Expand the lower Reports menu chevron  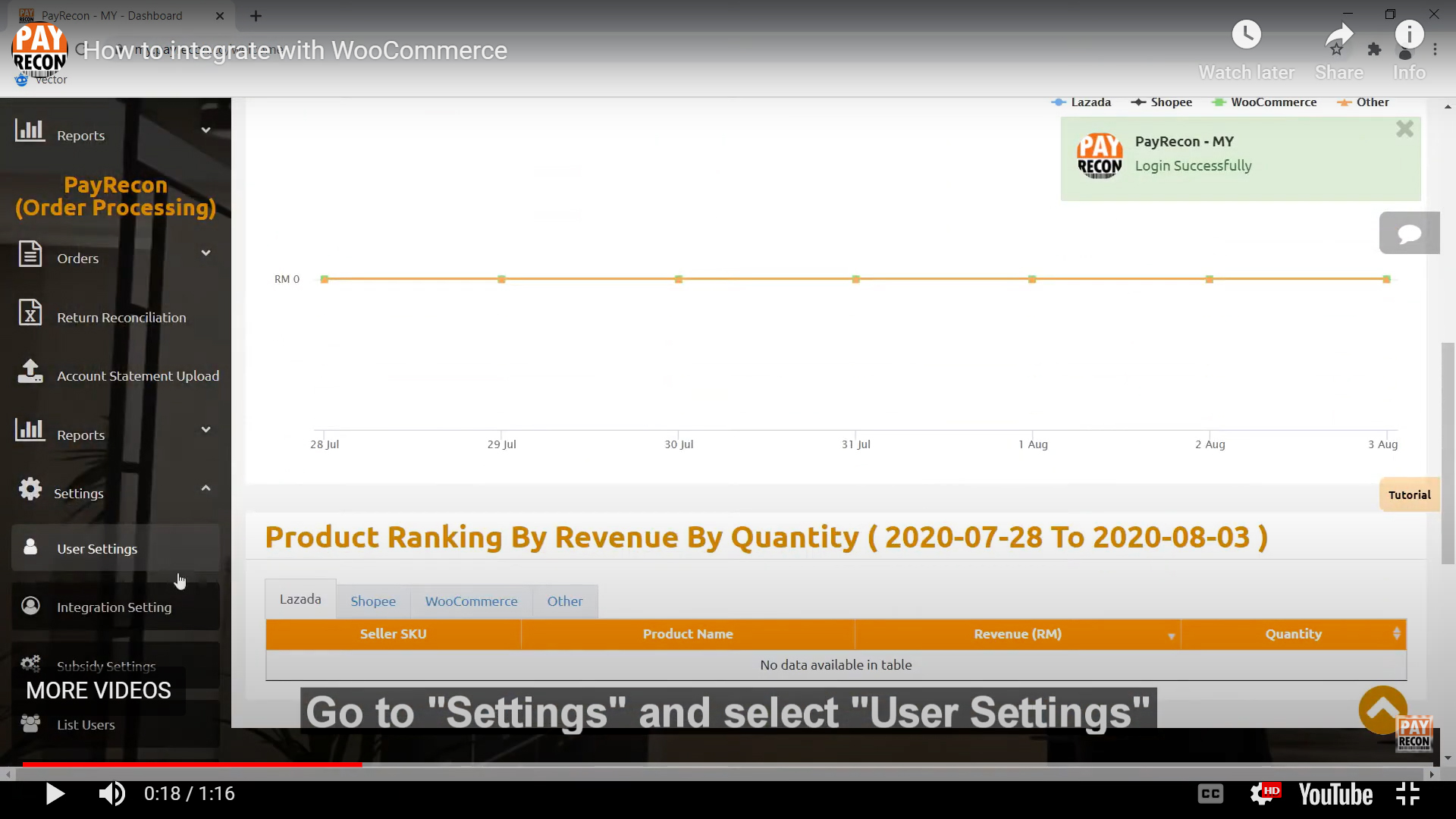coord(206,429)
